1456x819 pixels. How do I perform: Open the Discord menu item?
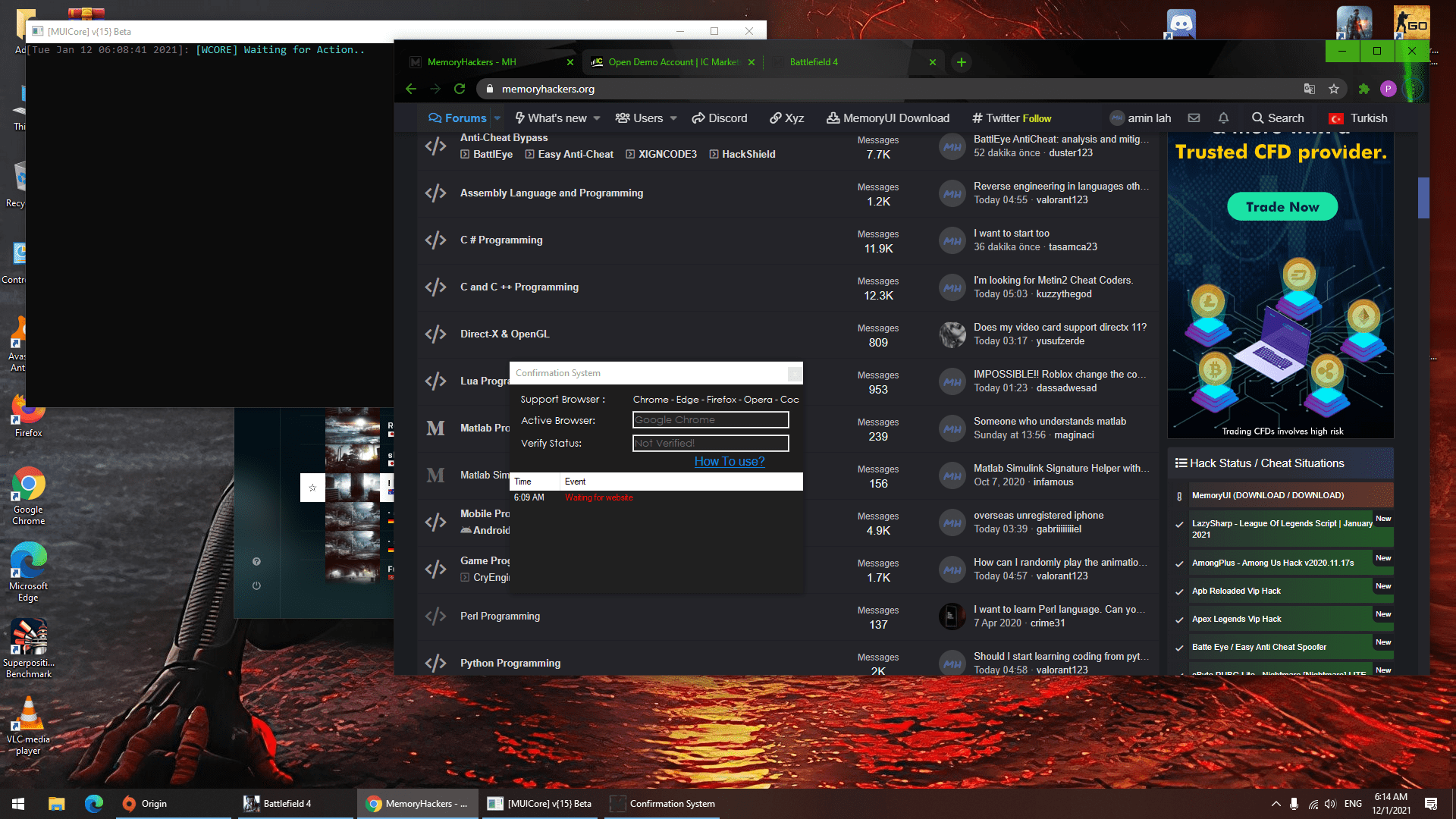pyautogui.click(x=720, y=118)
